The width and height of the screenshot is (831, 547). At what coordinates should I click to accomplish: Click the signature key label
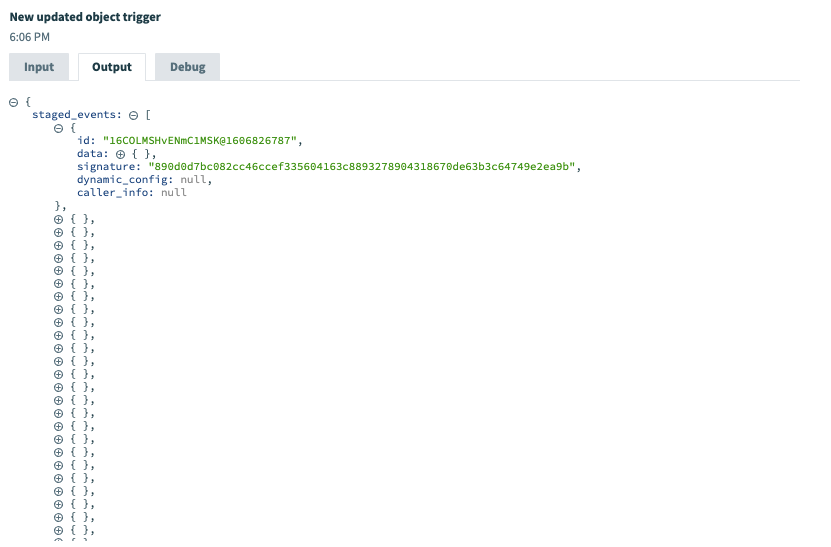(x=108, y=167)
